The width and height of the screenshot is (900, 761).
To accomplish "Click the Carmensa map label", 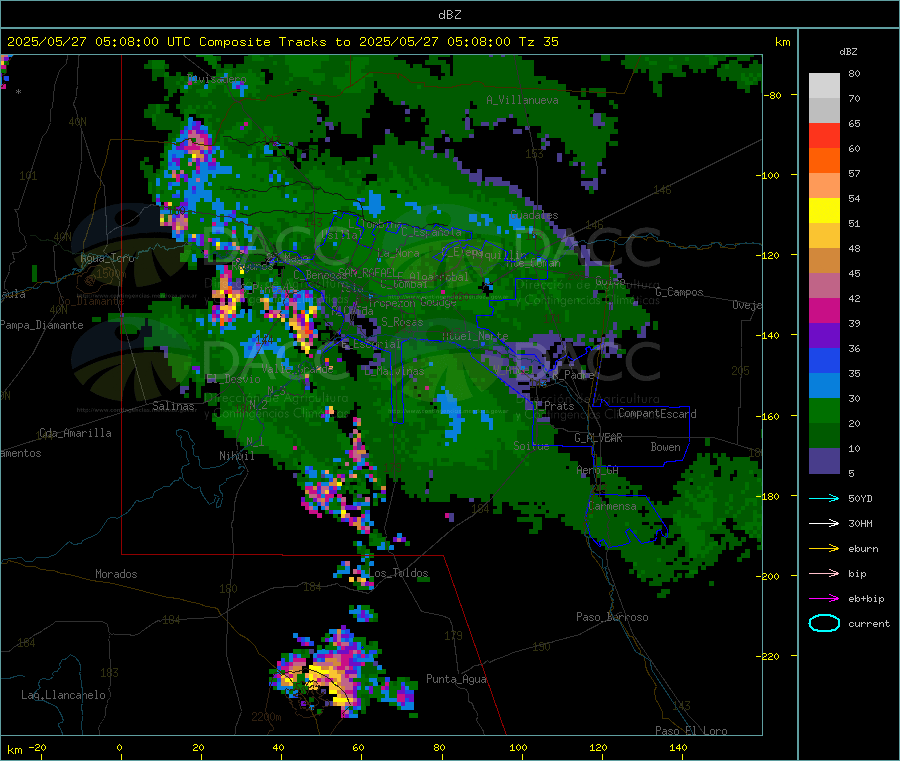I will 612,506.
